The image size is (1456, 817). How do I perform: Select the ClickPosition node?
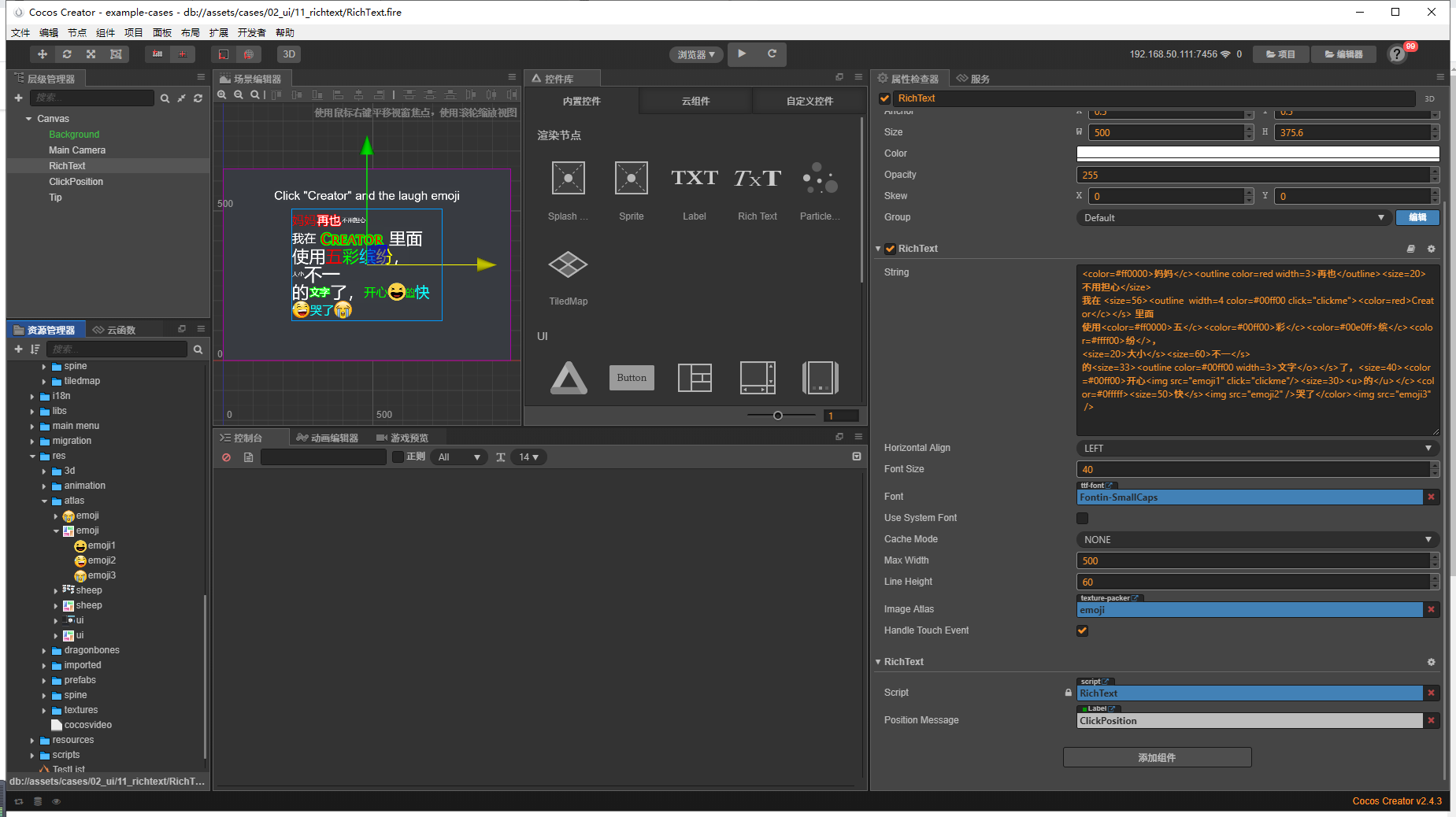(x=76, y=182)
